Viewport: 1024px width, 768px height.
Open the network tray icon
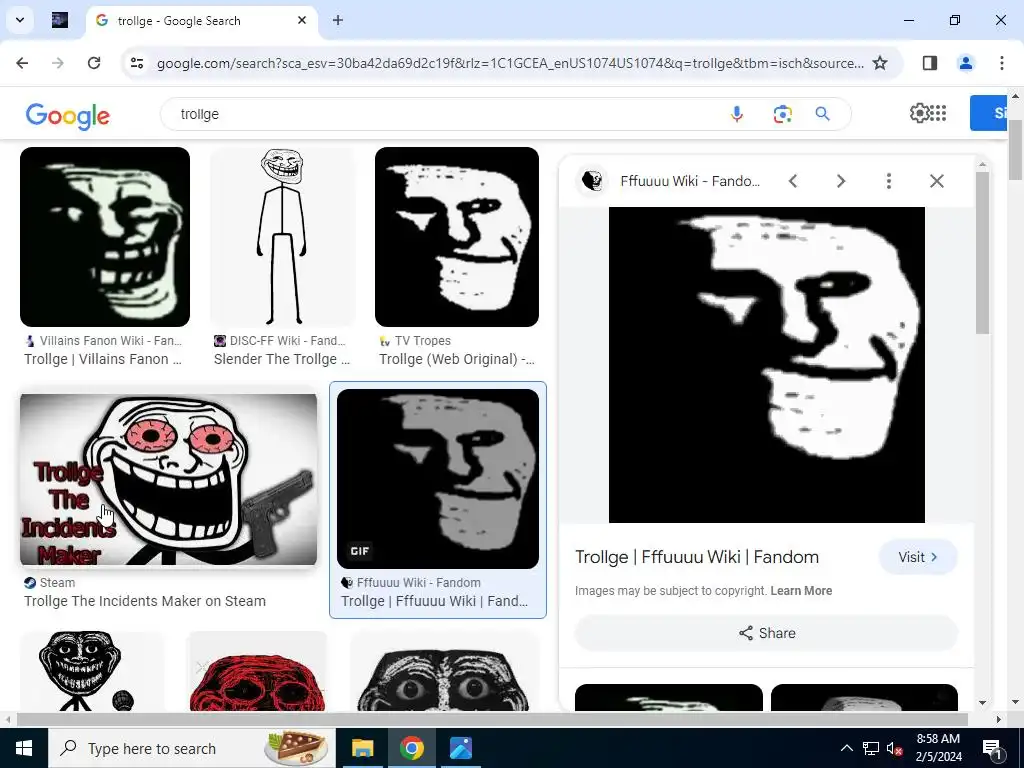(871, 748)
